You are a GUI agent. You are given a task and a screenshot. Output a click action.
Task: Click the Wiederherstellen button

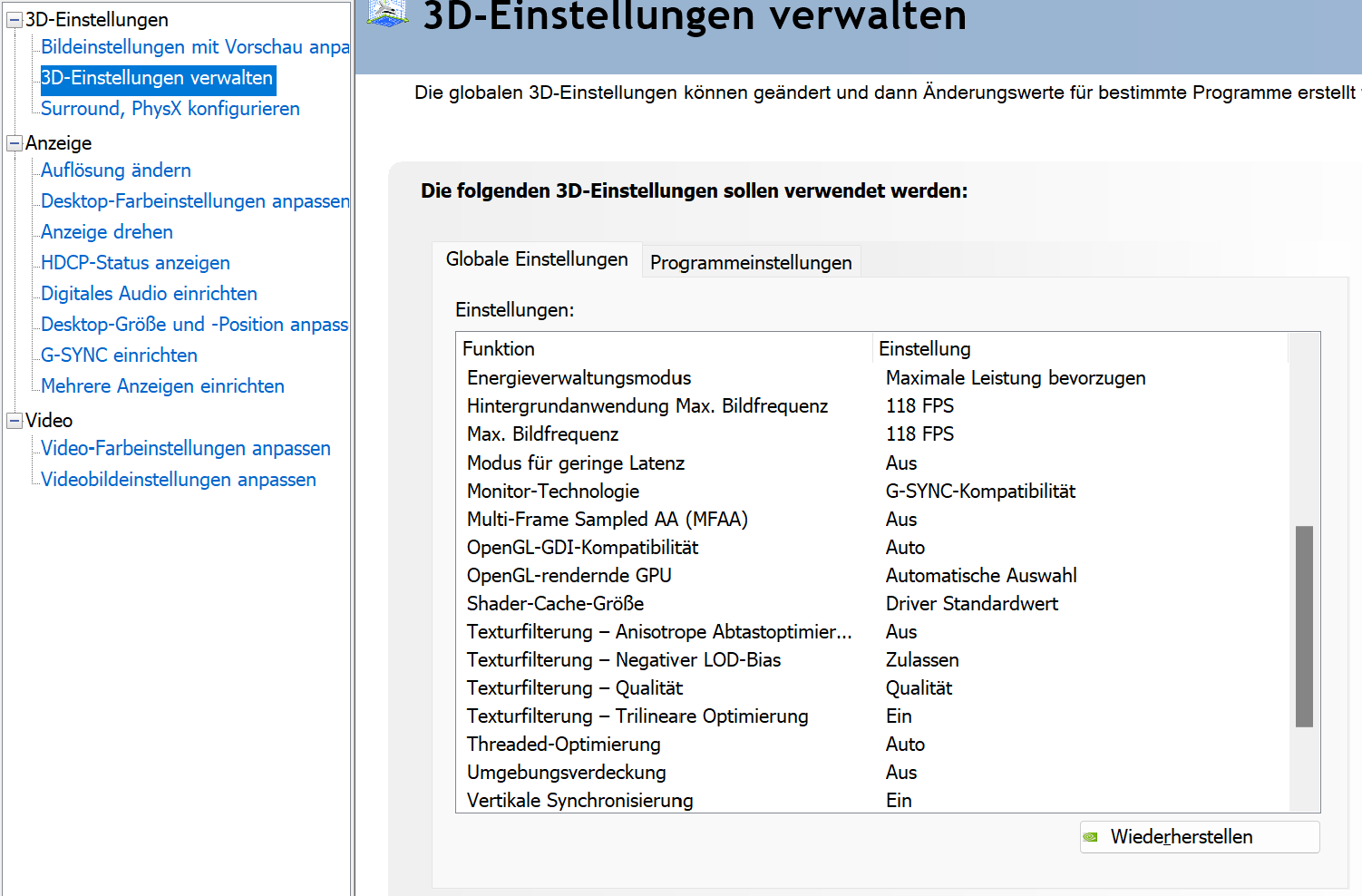coord(1200,837)
